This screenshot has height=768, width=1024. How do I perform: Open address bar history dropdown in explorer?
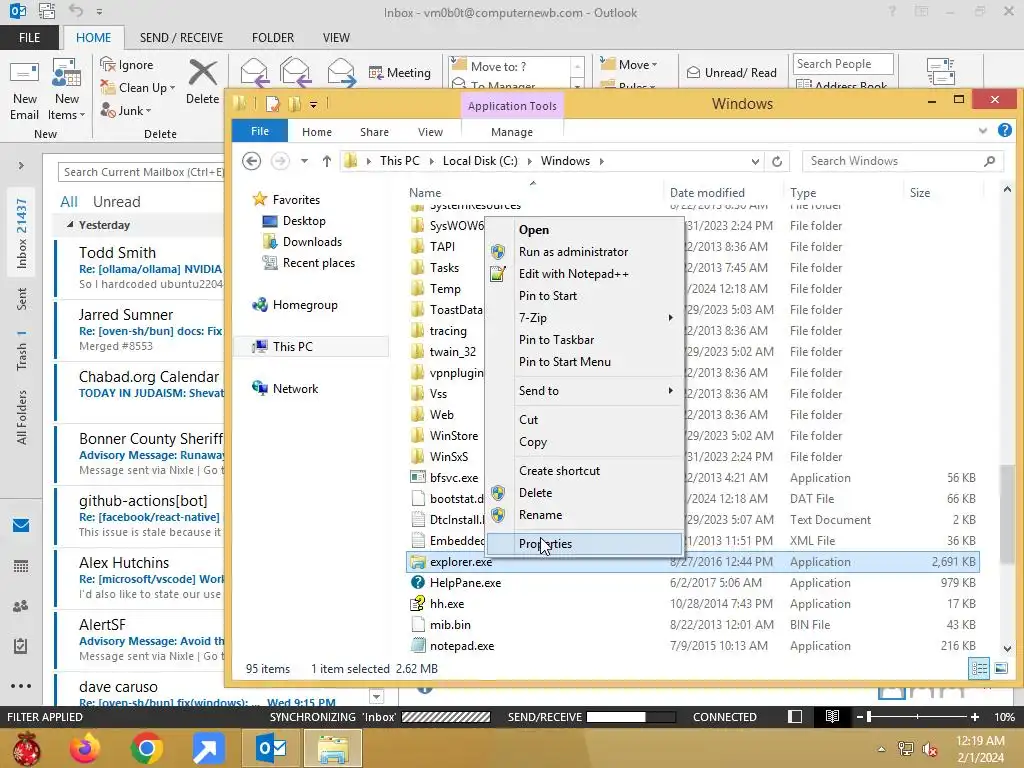(755, 161)
